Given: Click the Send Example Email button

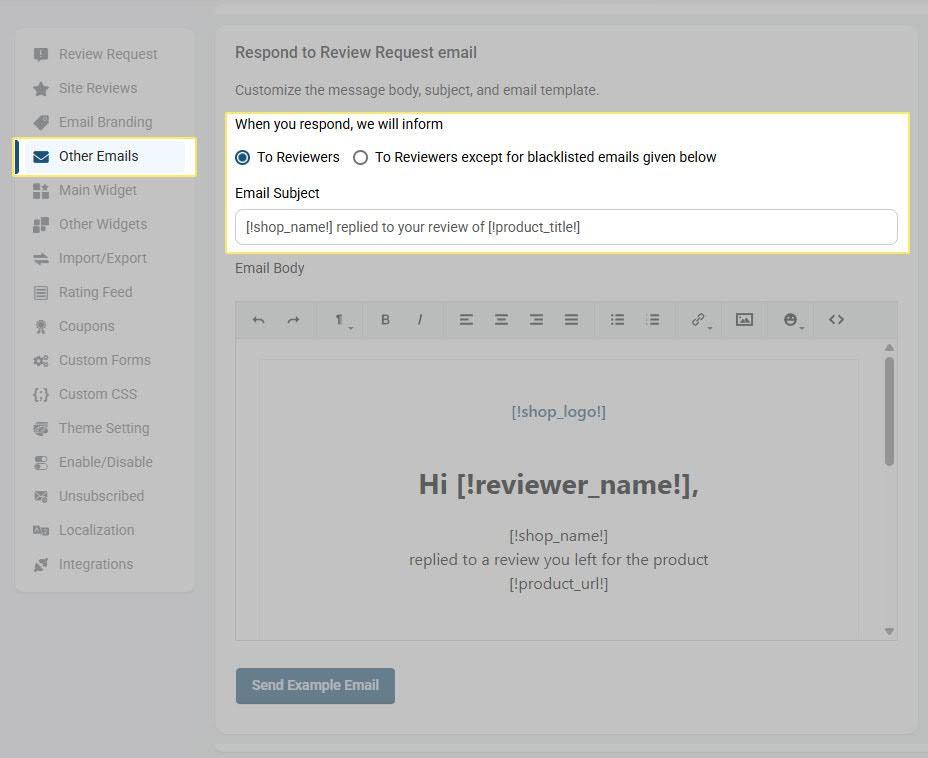Looking at the screenshot, I should point(315,685).
